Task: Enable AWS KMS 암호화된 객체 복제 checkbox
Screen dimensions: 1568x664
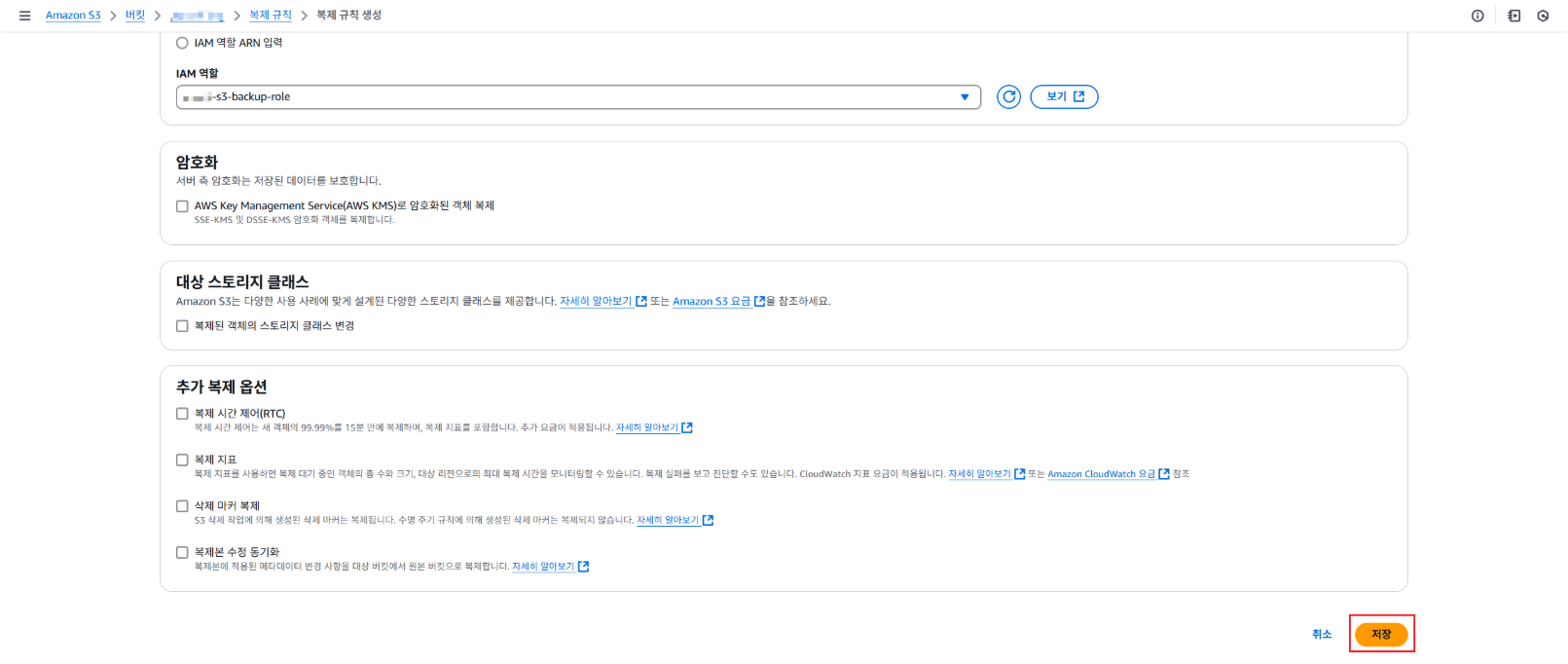Action: click(182, 206)
